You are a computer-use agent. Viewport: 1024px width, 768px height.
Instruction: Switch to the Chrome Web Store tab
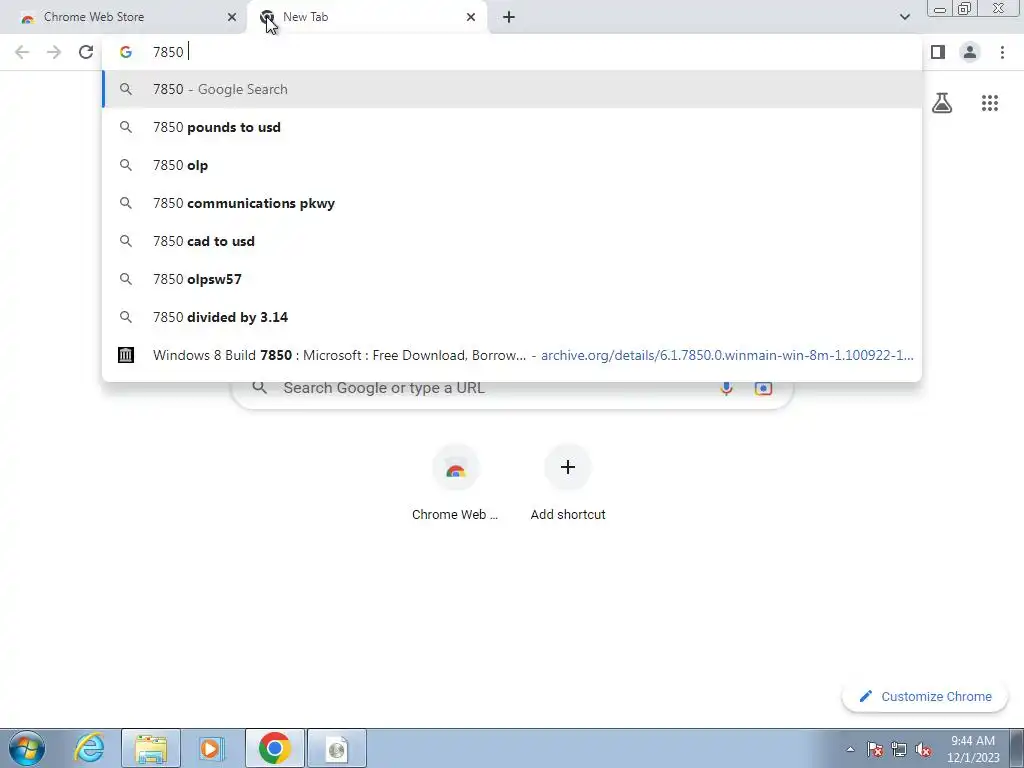tap(122, 17)
